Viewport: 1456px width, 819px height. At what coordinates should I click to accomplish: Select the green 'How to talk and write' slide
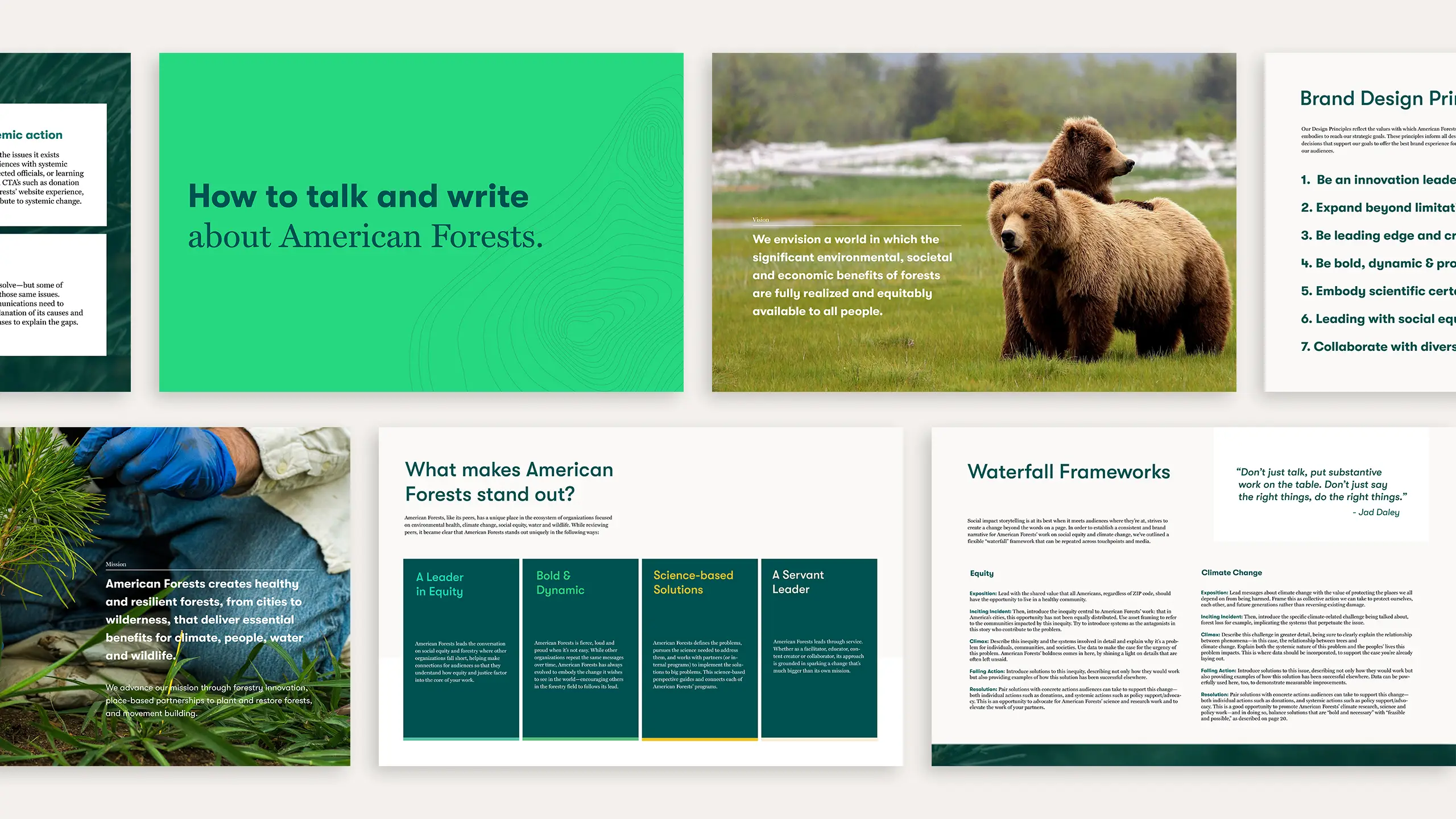[x=421, y=222]
